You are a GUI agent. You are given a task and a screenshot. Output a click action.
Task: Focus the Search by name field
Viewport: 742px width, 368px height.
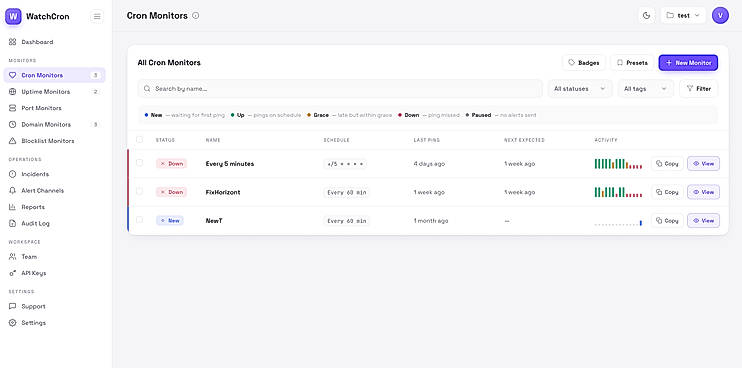340,88
